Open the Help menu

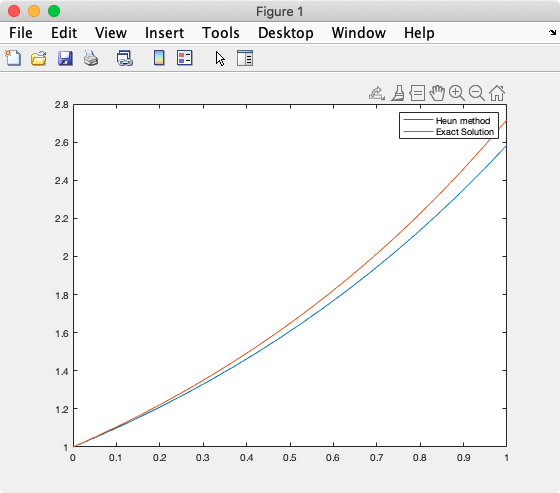(x=419, y=33)
